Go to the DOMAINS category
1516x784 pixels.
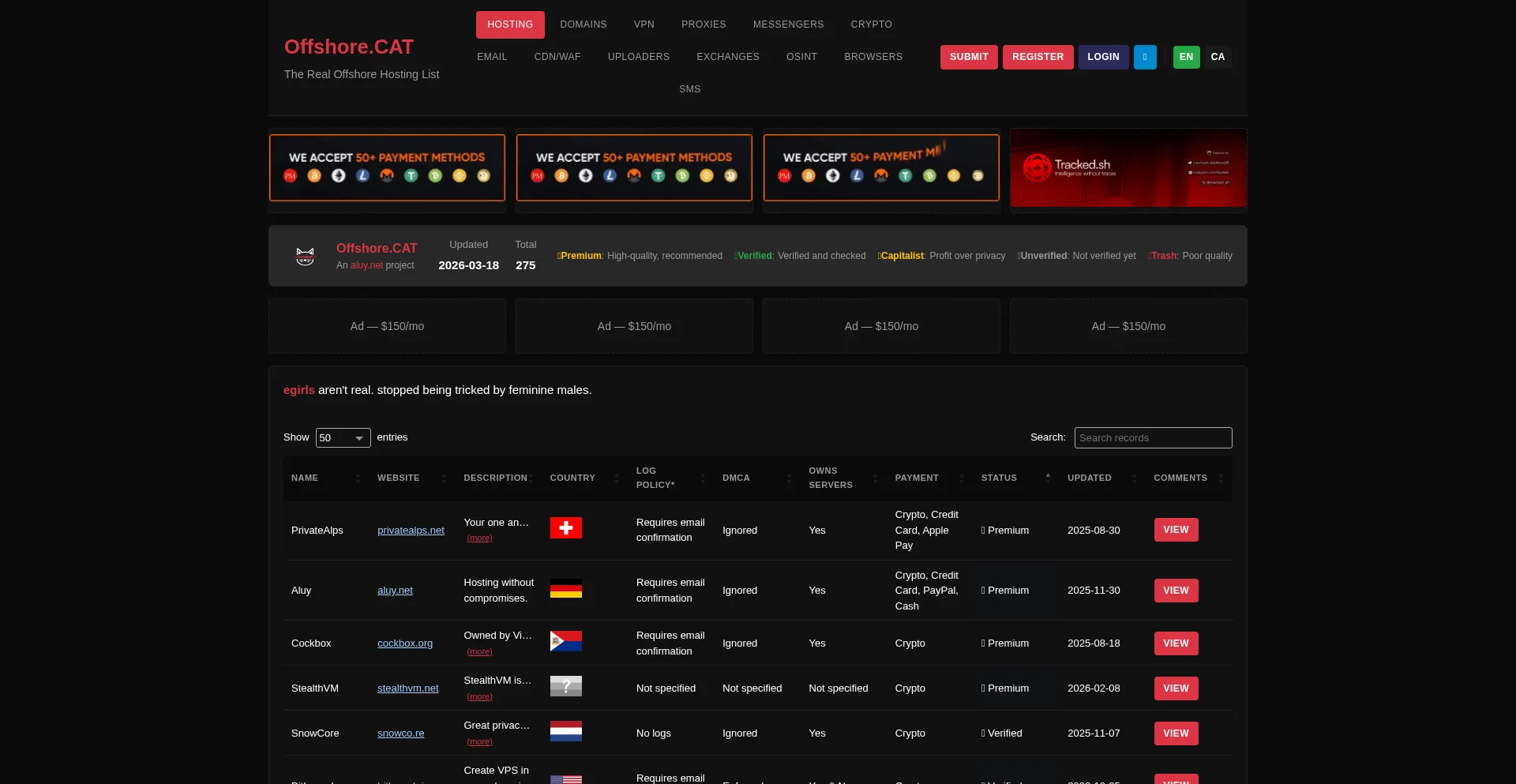pyautogui.click(x=584, y=24)
